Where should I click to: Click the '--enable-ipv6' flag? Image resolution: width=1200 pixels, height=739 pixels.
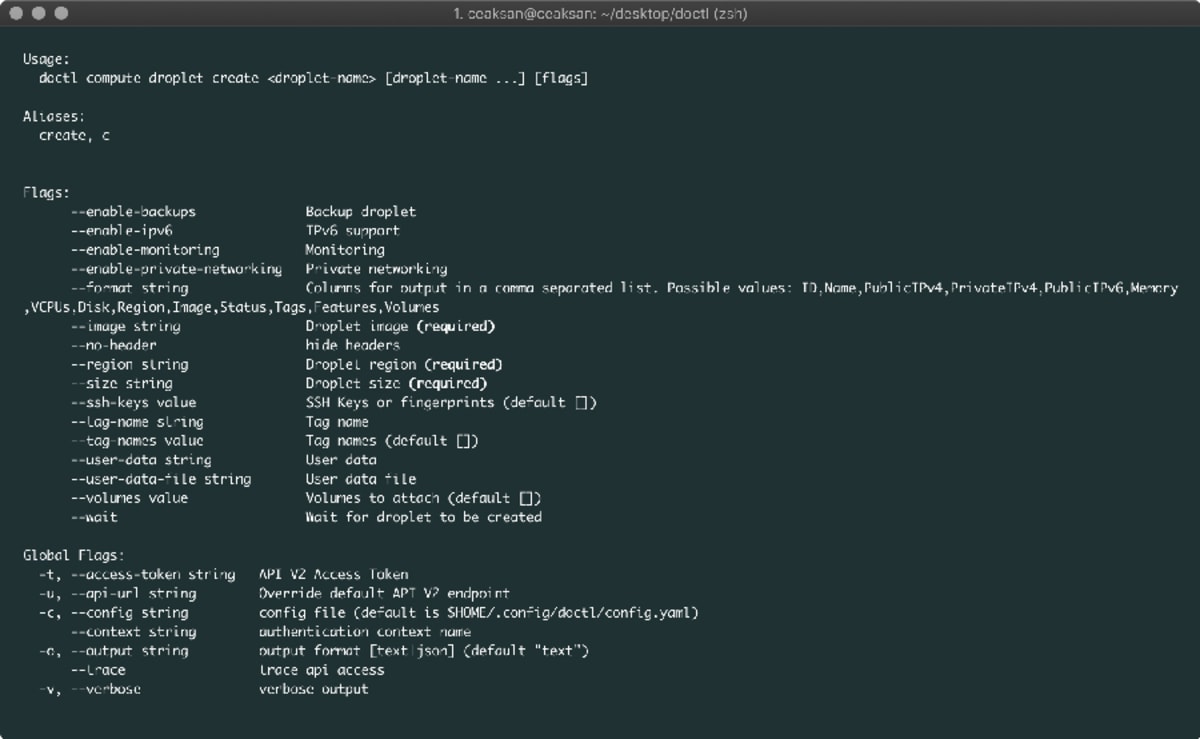pos(121,231)
